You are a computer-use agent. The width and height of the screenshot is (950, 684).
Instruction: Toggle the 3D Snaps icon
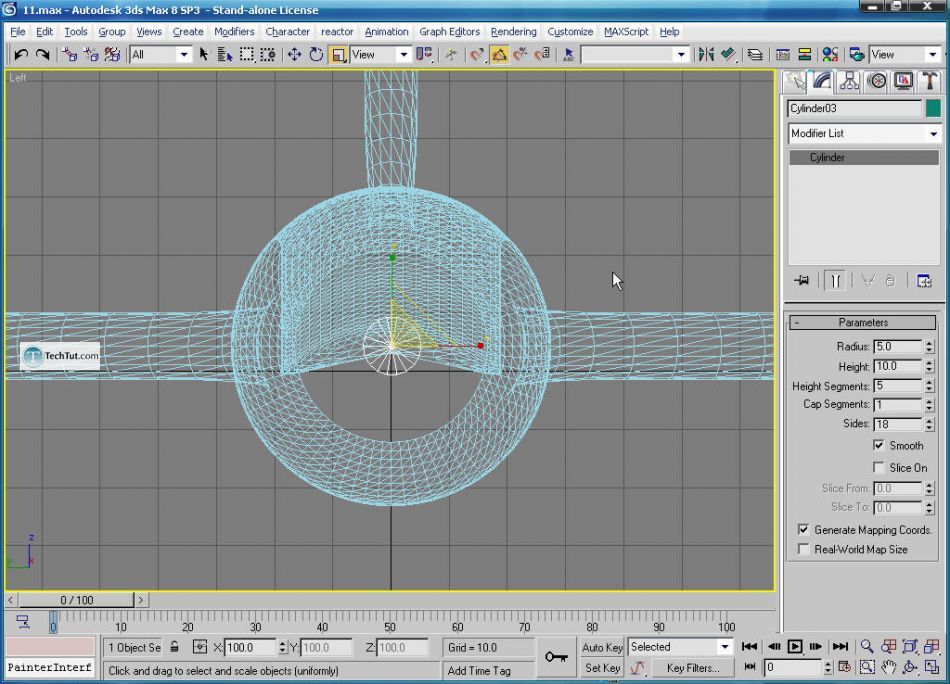[x=477, y=55]
